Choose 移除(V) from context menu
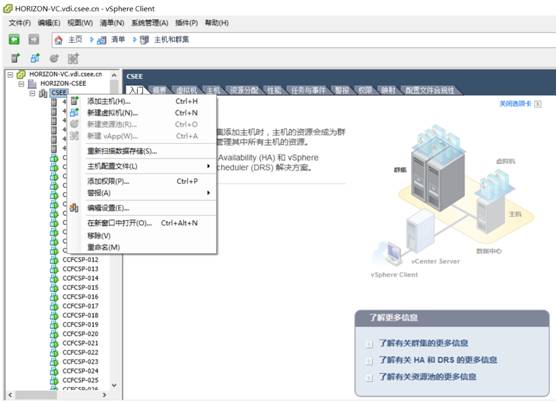The height and width of the screenshot is (403, 558). [x=142, y=236]
